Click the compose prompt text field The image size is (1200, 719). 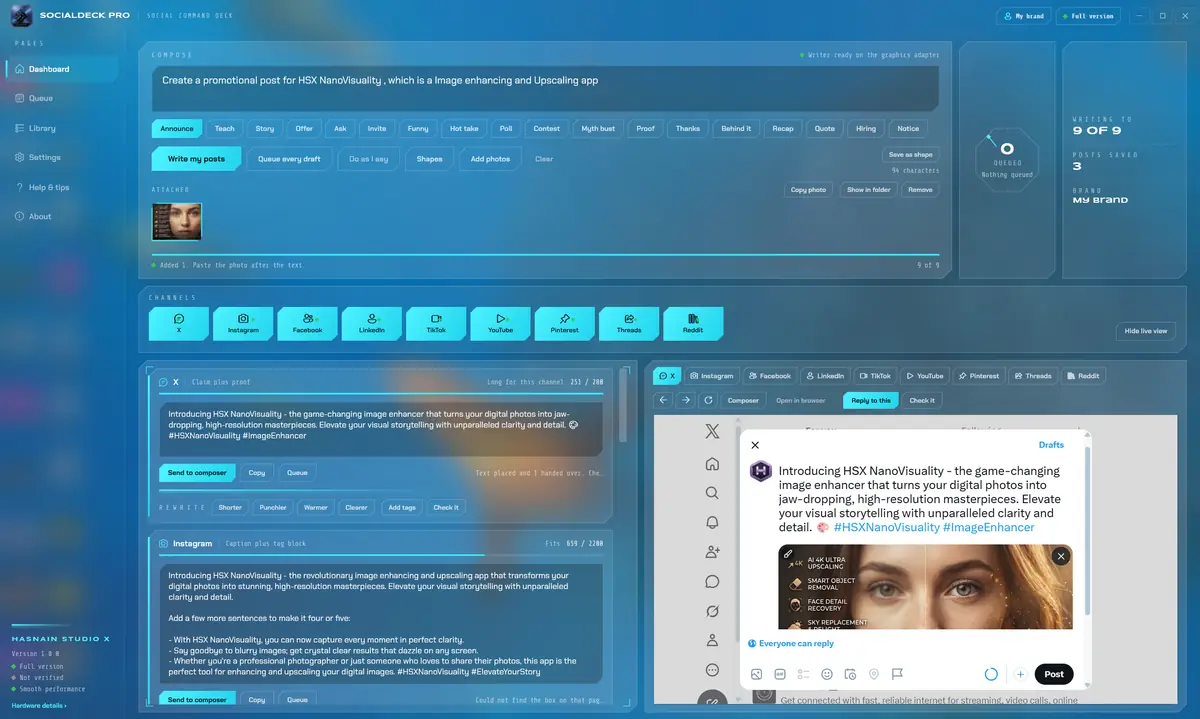[545, 88]
